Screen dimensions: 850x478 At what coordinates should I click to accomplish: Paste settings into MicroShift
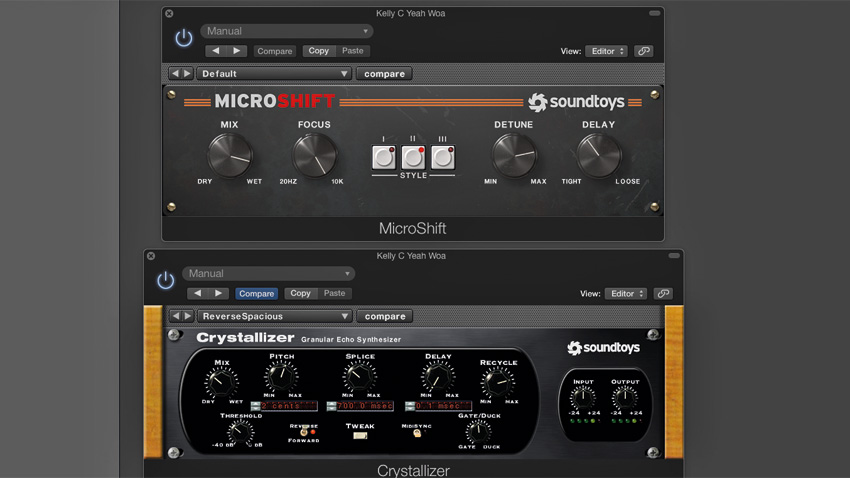pyautogui.click(x=353, y=51)
